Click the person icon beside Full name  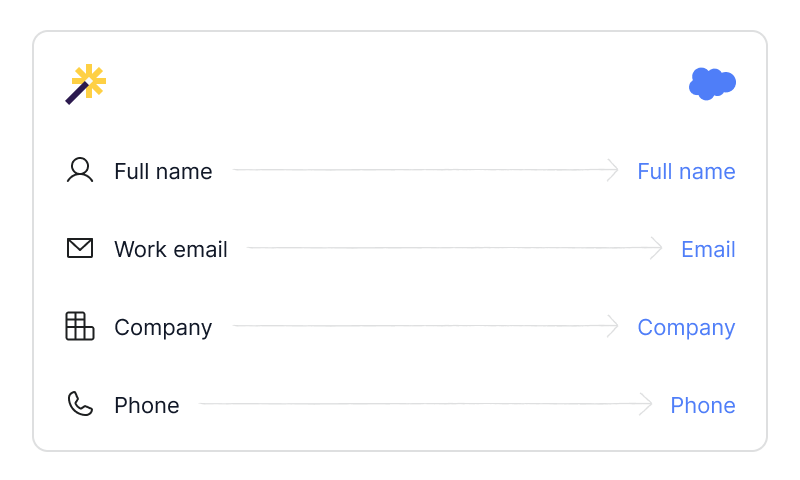pyautogui.click(x=80, y=170)
